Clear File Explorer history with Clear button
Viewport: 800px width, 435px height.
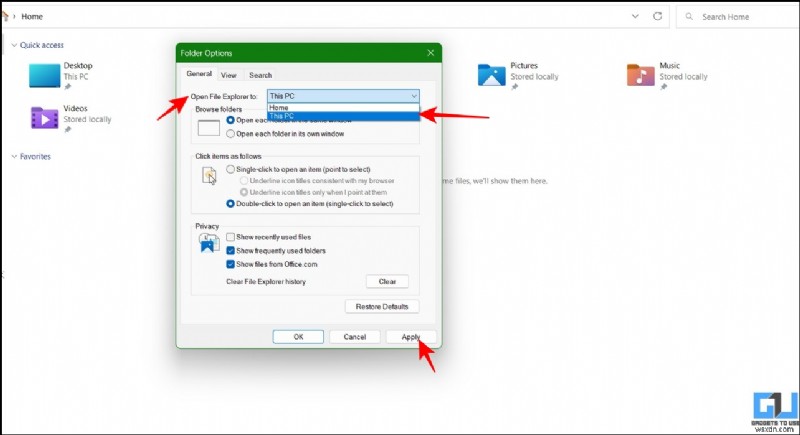click(387, 282)
